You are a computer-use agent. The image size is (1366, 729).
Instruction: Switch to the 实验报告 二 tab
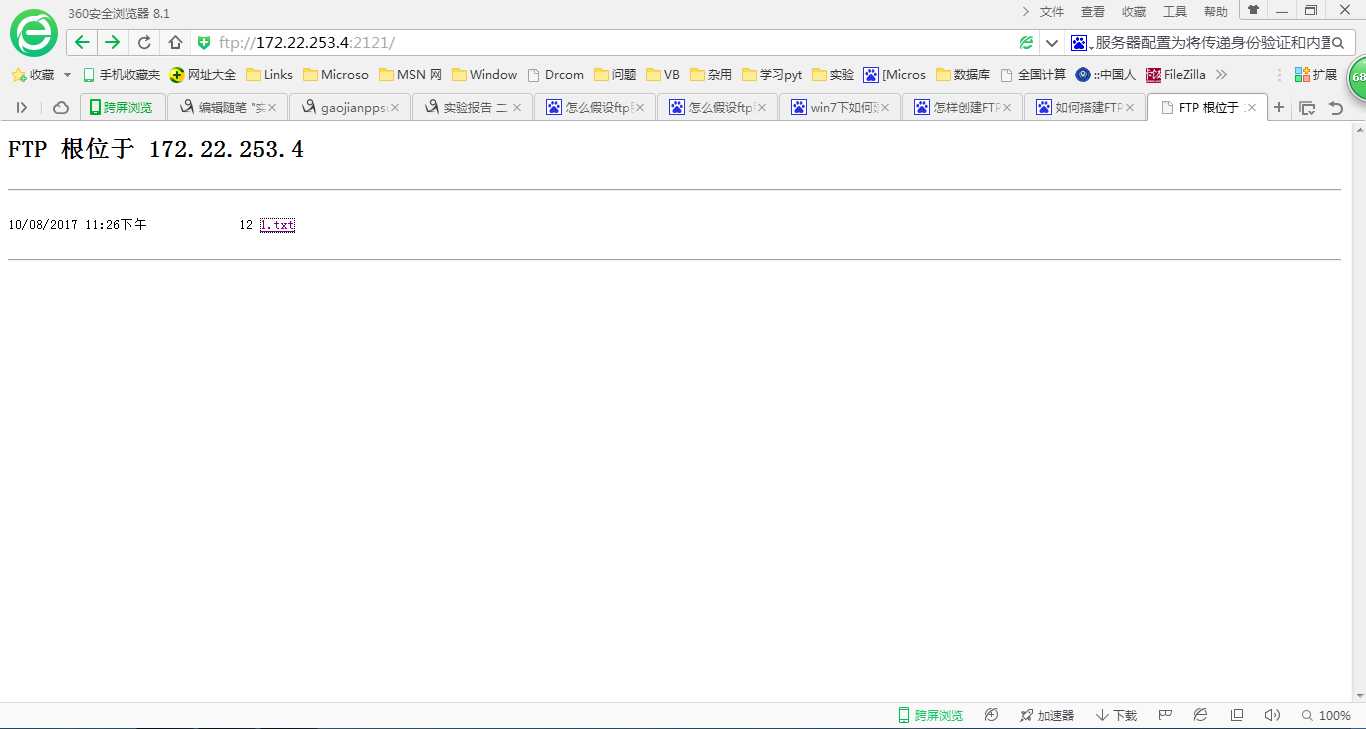click(472, 107)
